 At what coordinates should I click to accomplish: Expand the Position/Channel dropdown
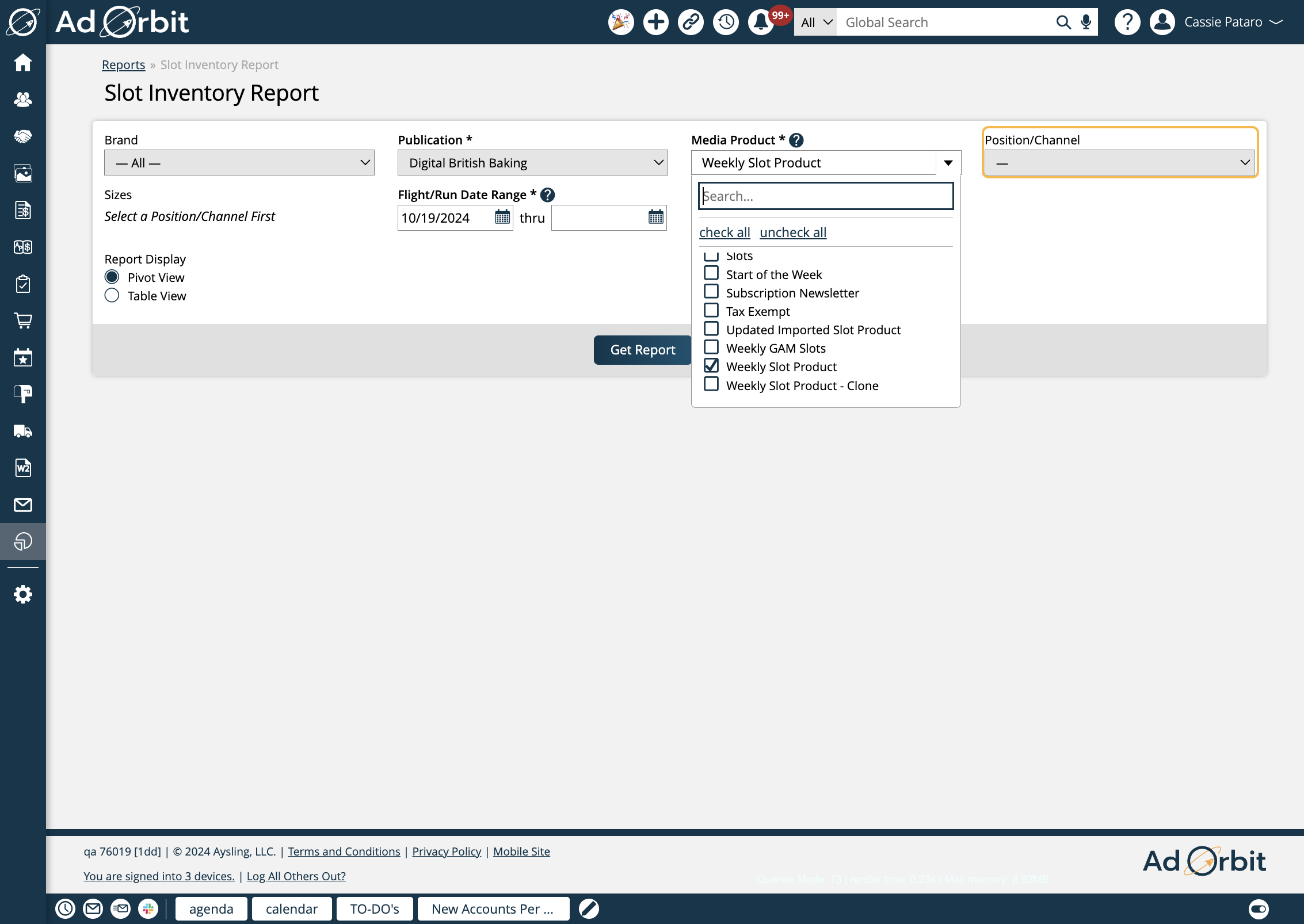(x=1119, y=163)
